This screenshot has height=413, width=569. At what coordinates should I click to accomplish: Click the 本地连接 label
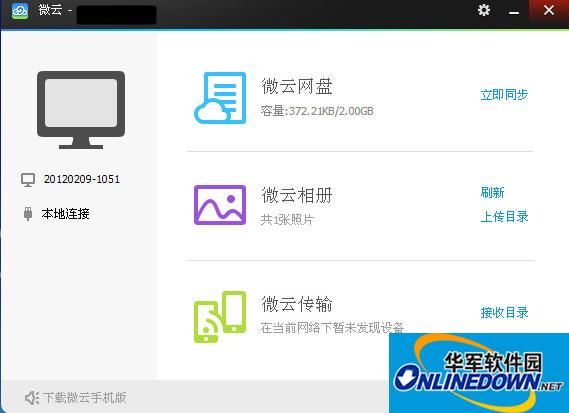click(65, 214)
